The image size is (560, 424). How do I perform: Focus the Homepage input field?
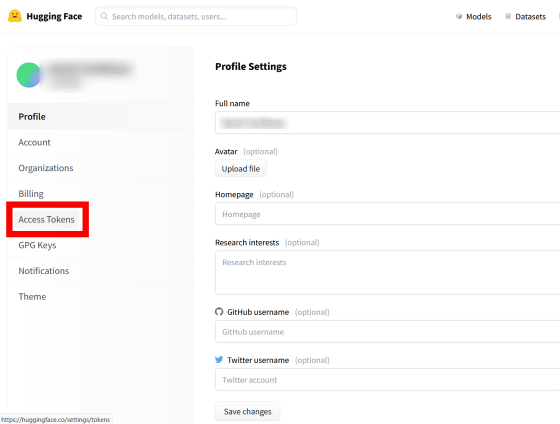tap(388, 214)
